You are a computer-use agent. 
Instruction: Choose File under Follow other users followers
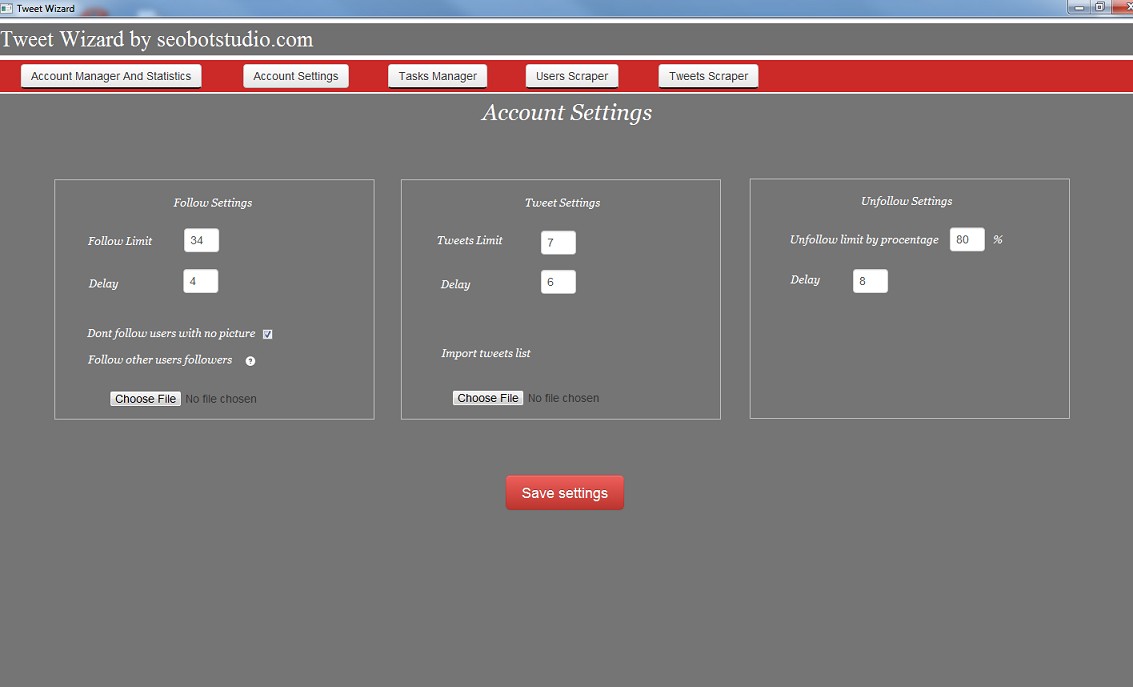click(145, 399)
